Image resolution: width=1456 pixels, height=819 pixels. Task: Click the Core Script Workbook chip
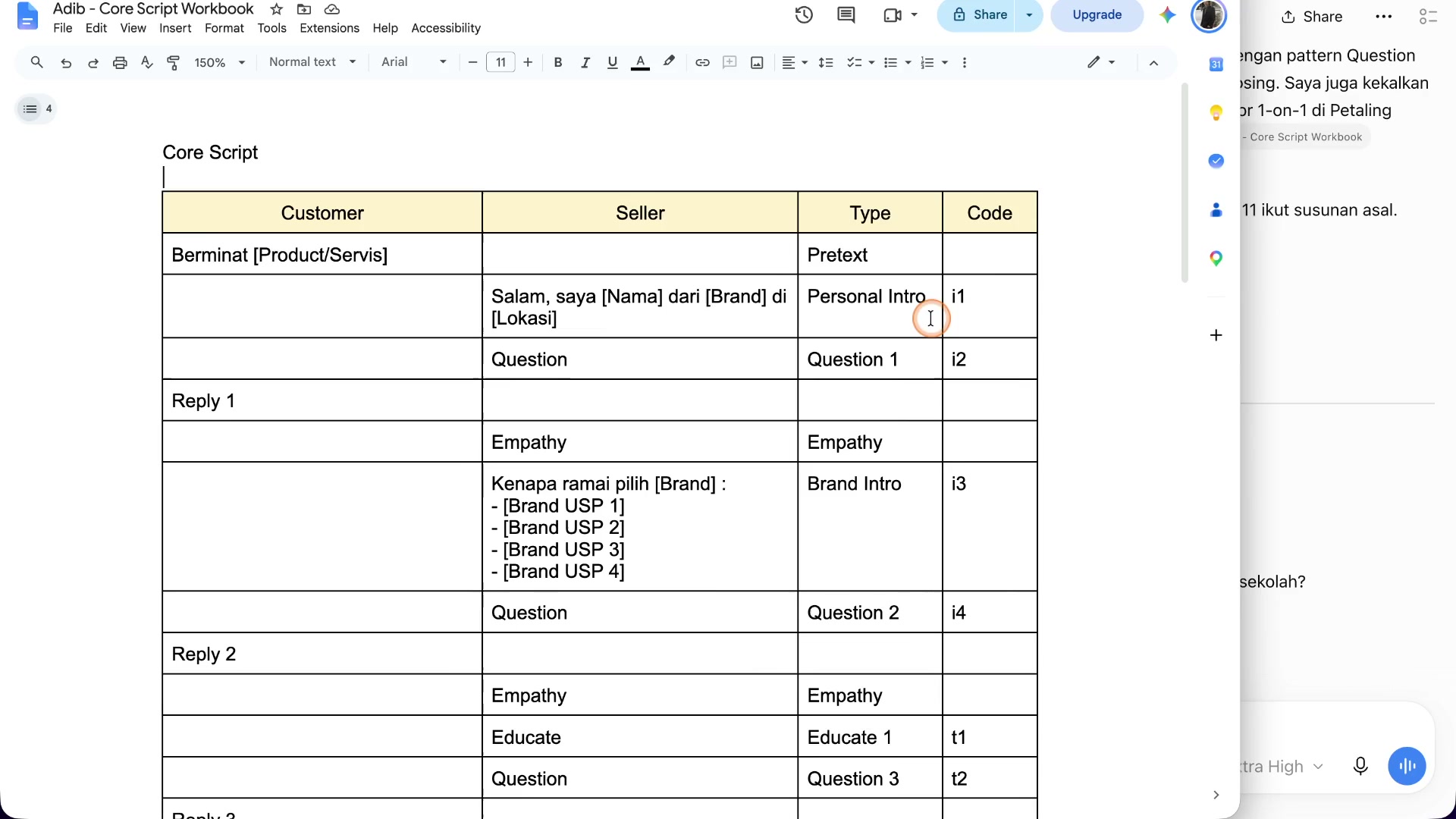click(1305, 137)
